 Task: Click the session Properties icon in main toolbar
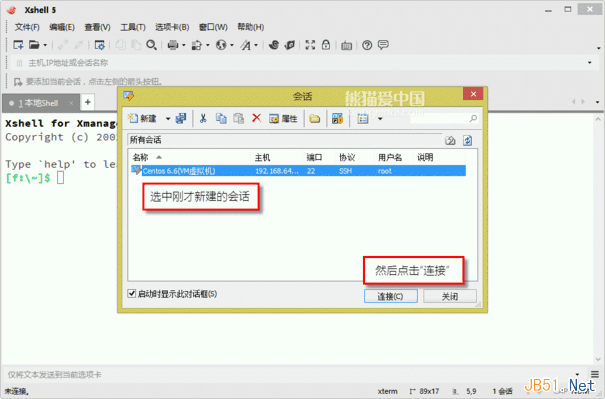100,45
